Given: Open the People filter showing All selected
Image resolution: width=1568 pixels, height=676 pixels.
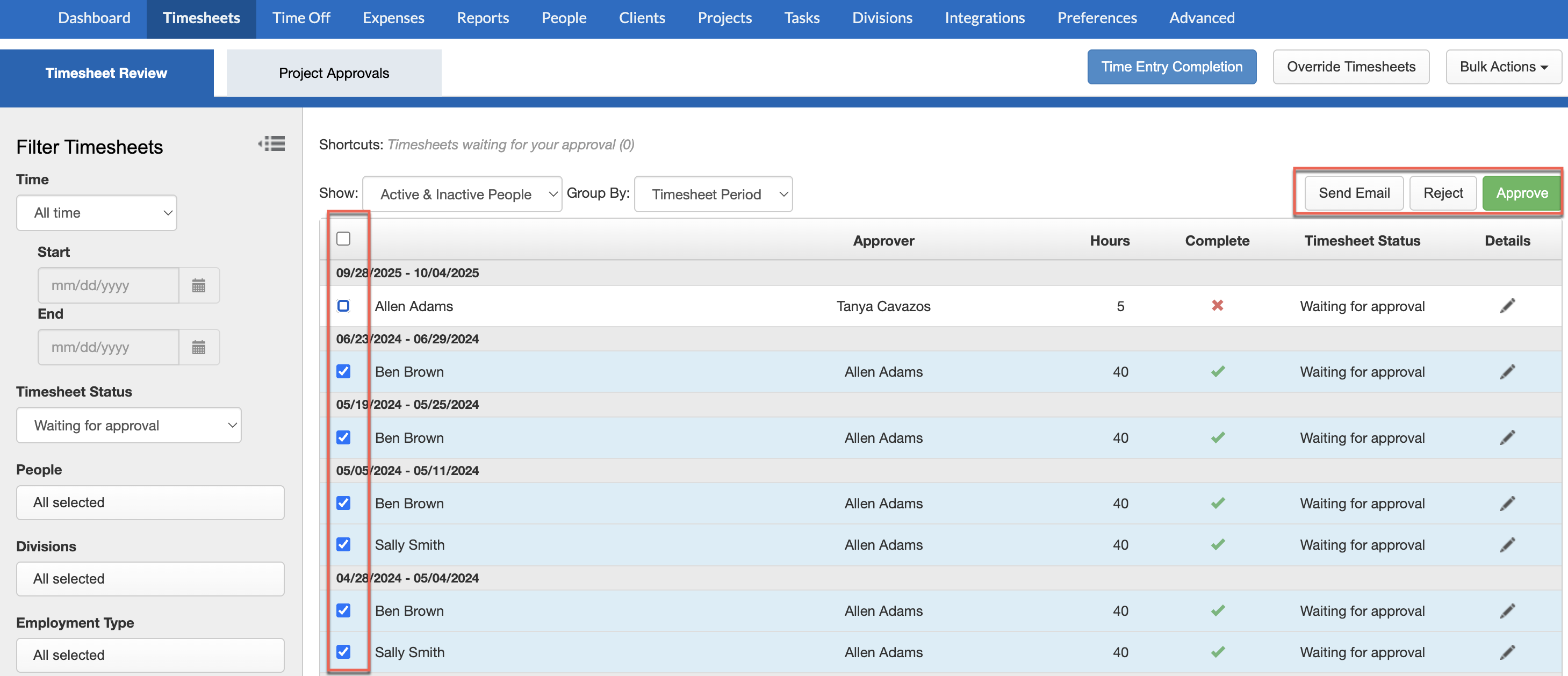Looking at the screenshot, I should (x=150, y=502).
